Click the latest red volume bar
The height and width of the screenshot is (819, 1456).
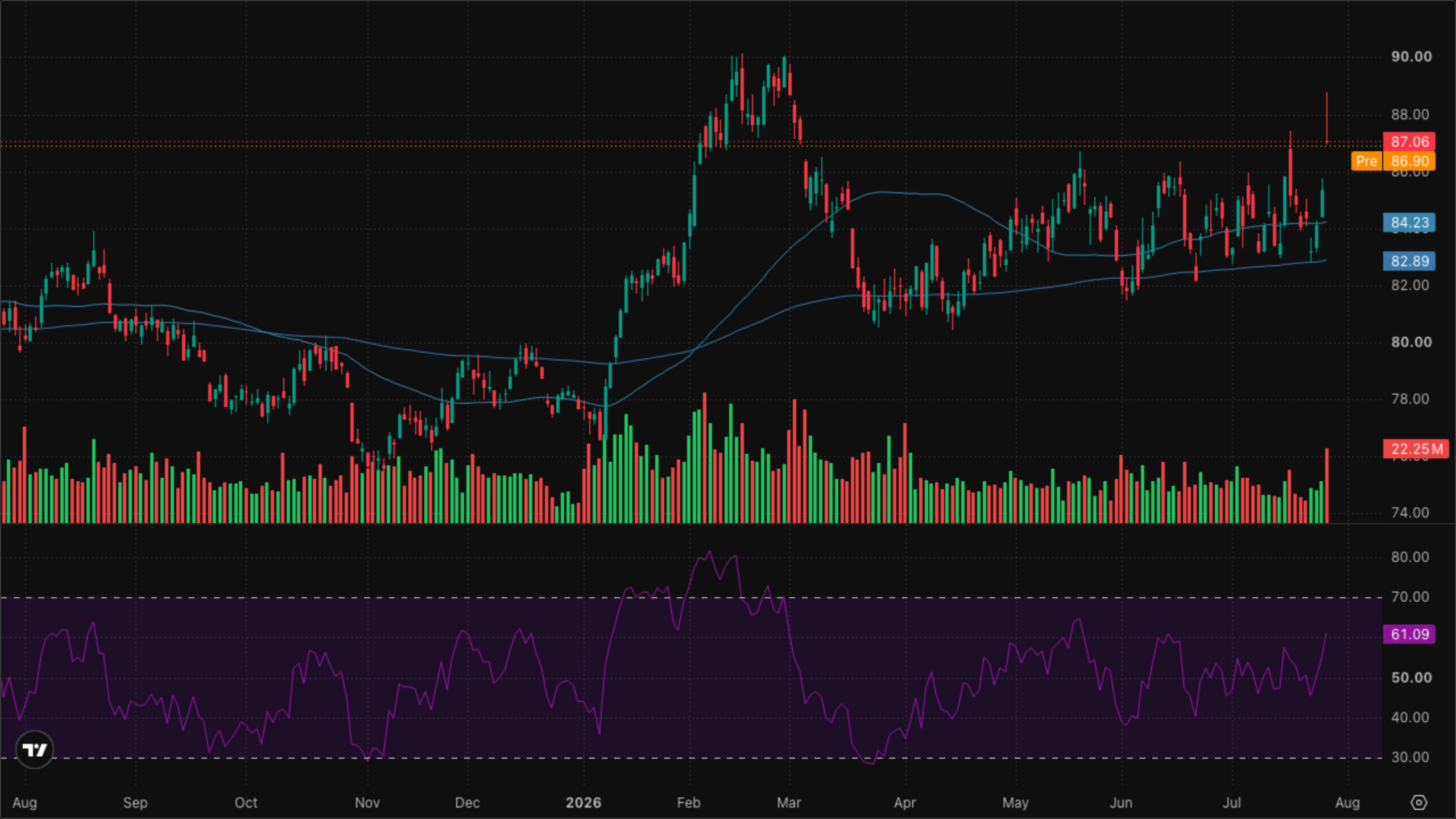click(x=1327, y=485)
